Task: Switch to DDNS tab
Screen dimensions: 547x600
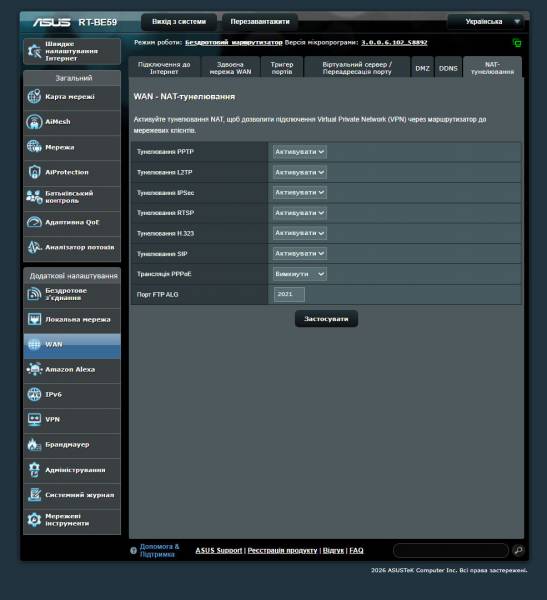Action: click(448, 68)
